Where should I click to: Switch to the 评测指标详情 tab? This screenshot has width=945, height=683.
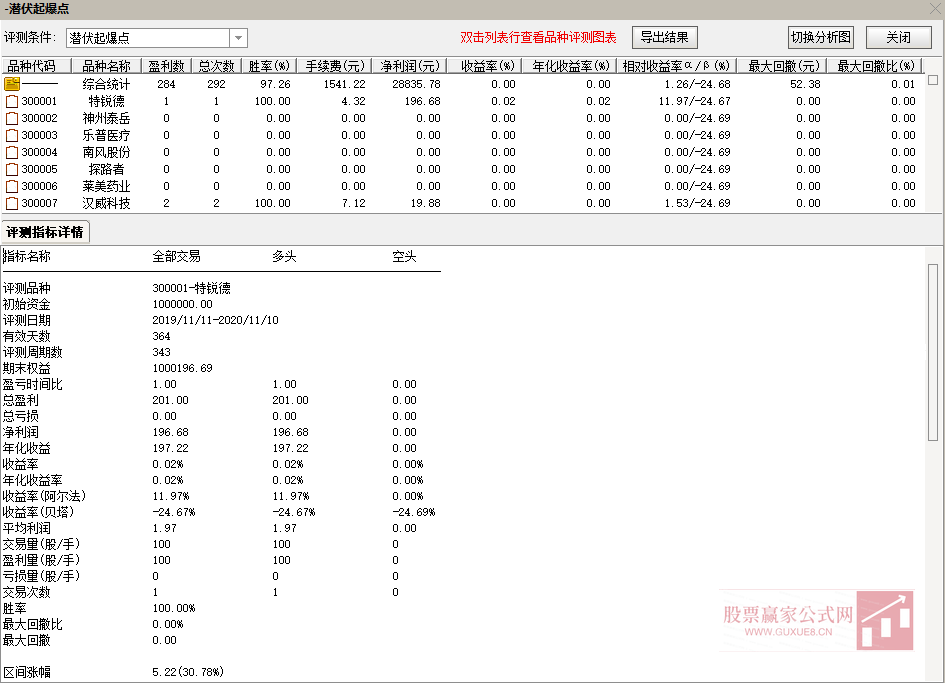47,232
